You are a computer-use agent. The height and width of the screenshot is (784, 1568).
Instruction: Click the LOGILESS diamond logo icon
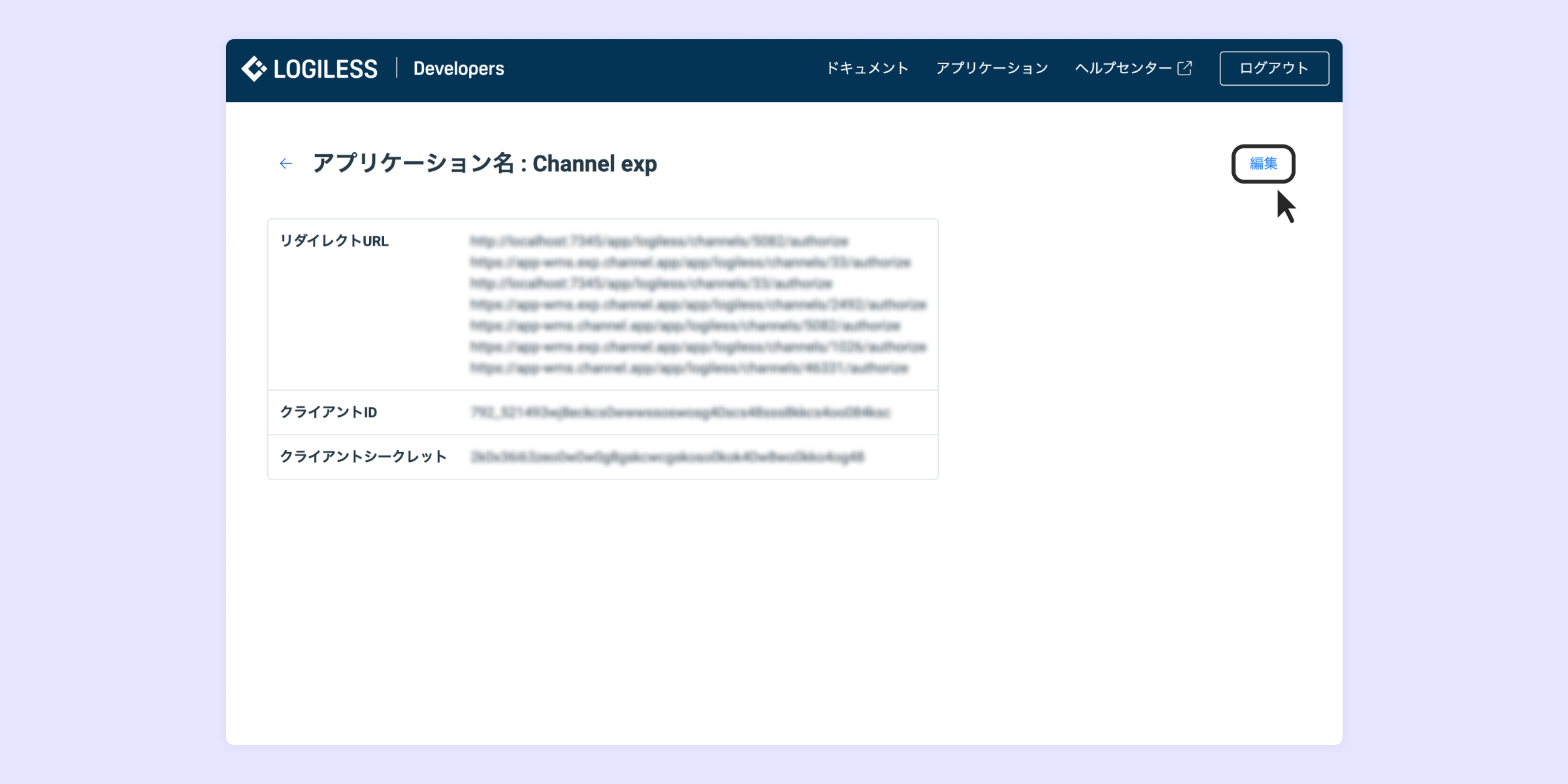[253, 69]
